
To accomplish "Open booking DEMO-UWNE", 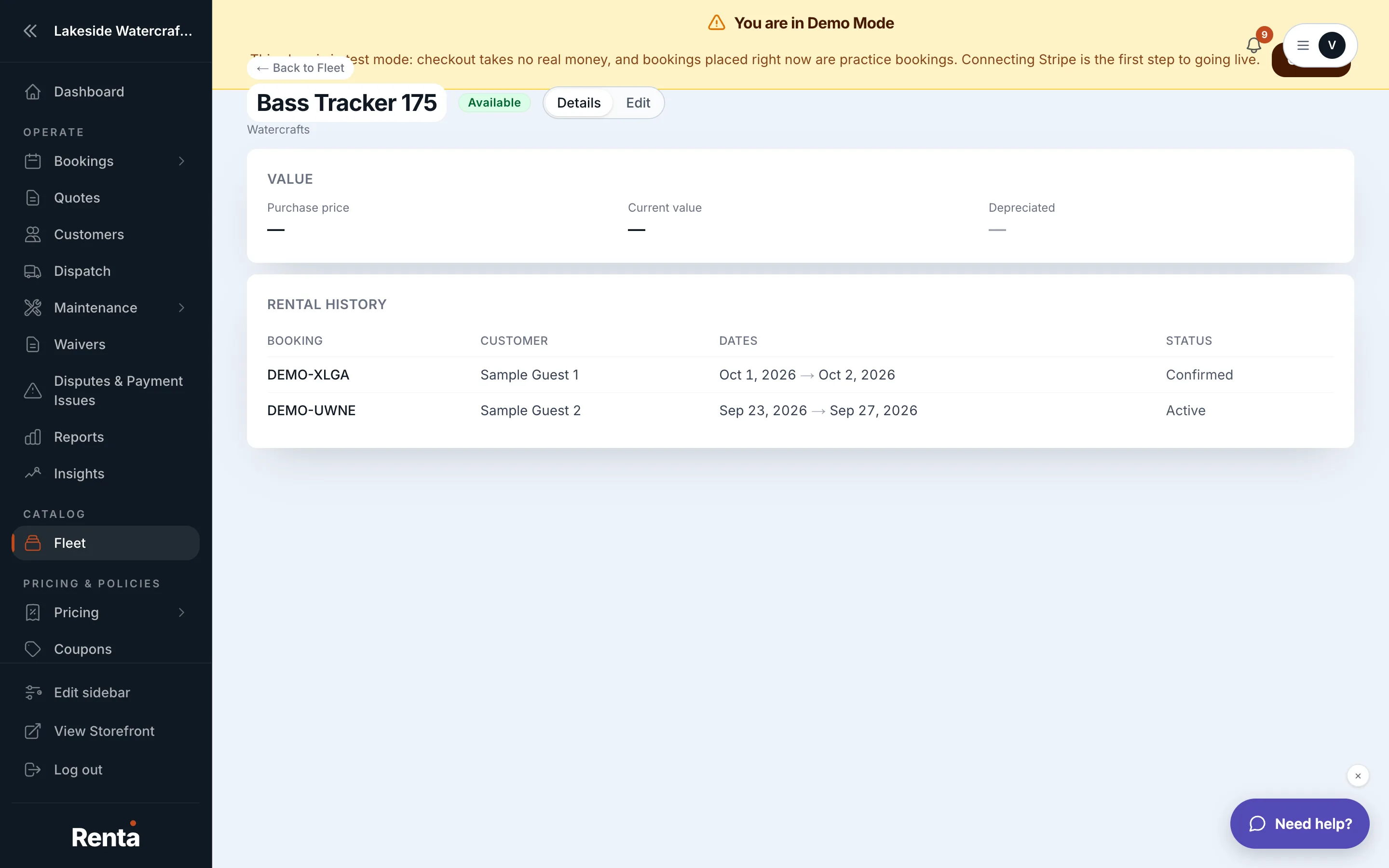I will pyautogui.click(x=311, y=410).
